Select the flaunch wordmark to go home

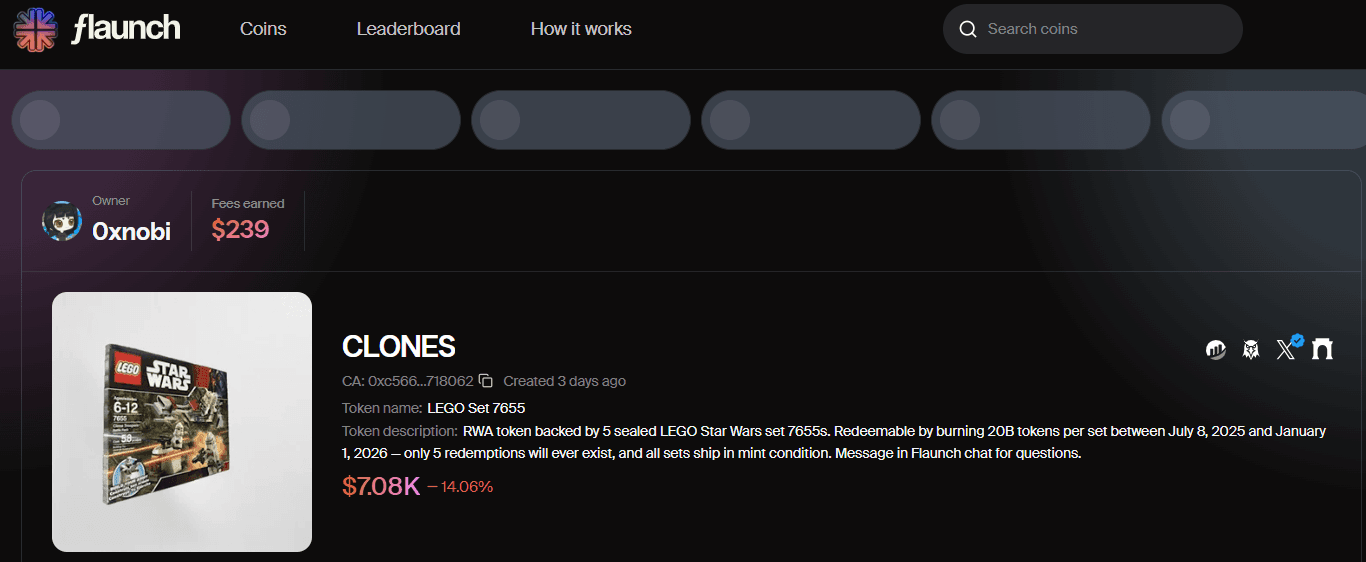(126, 29)
